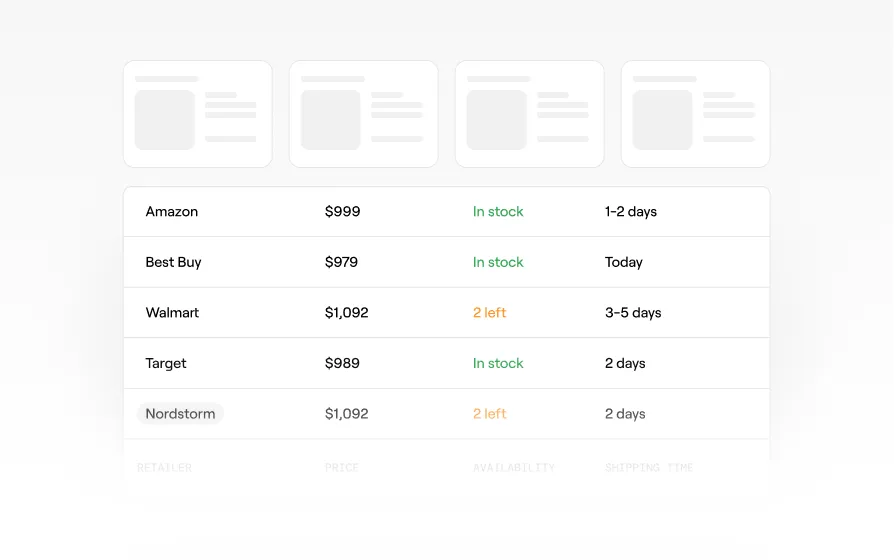
Task: Click Nordstorm's 2 left availability
Action: (x=489, y=413)
